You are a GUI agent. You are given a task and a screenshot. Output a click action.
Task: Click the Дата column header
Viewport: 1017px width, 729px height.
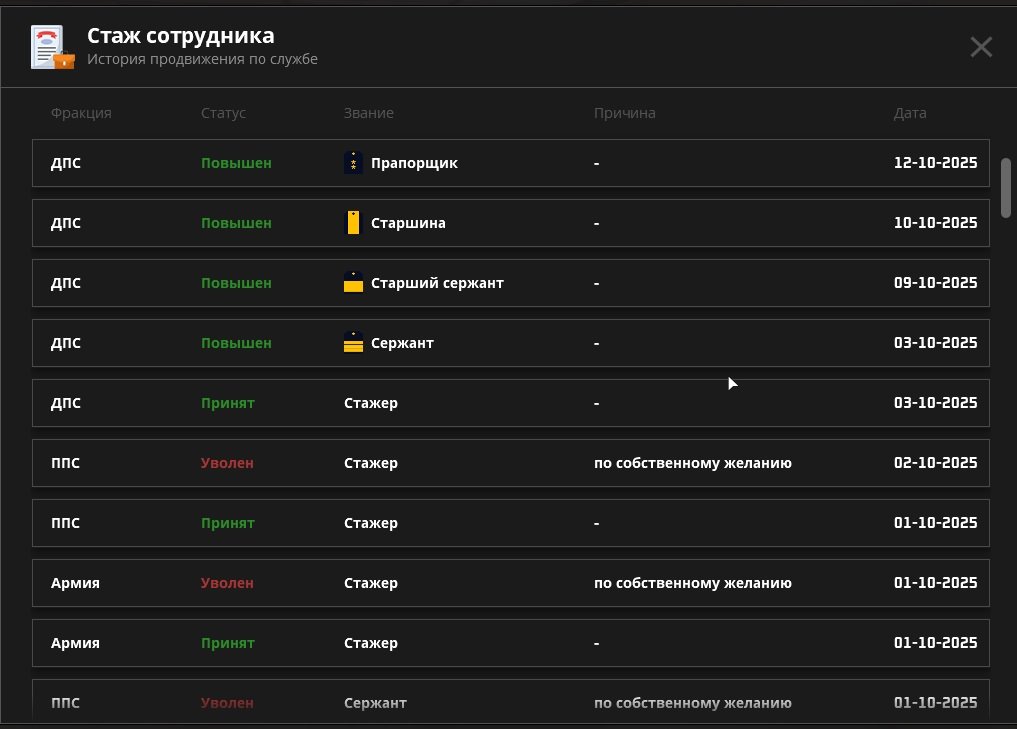click(910, 113)
